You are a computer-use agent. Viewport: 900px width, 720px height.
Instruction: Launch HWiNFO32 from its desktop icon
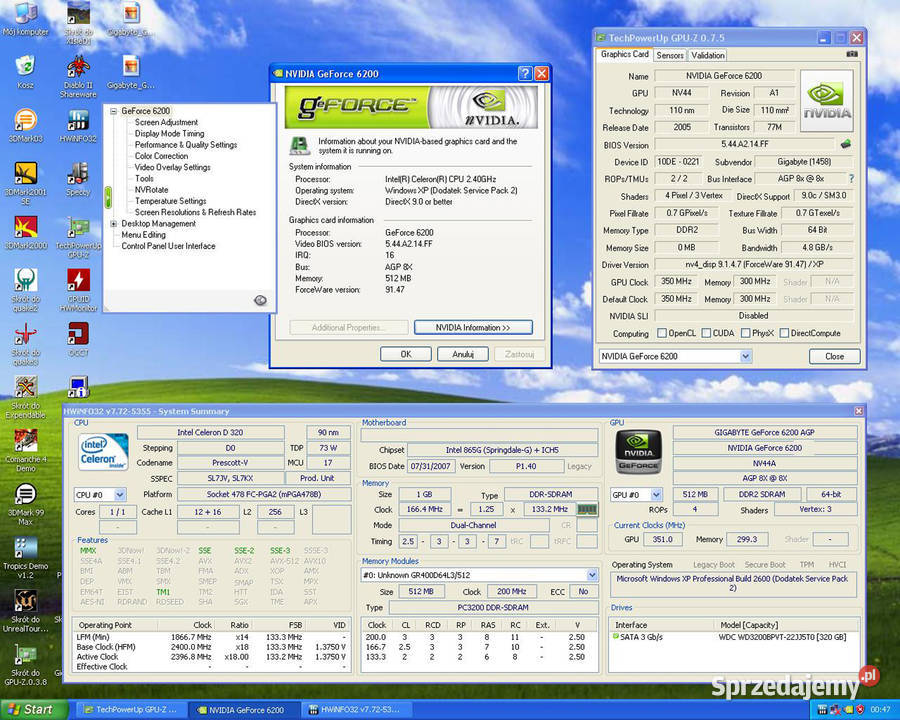click(77, 120)
